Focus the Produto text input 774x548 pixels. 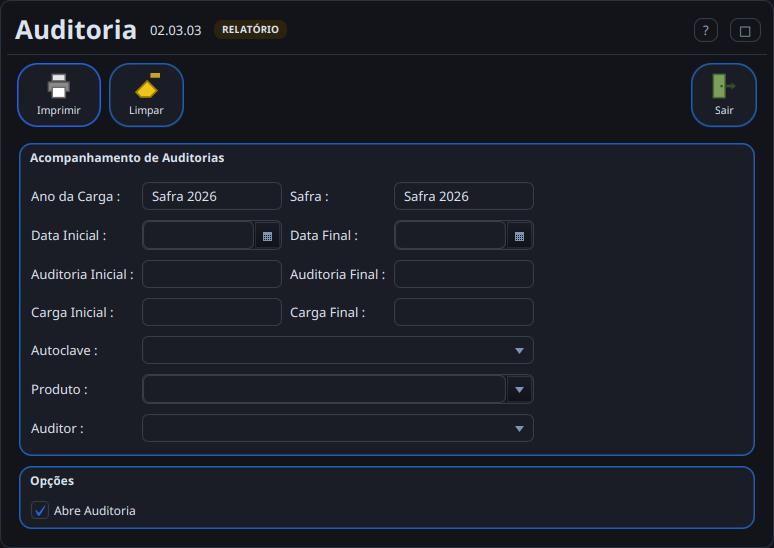324,389
